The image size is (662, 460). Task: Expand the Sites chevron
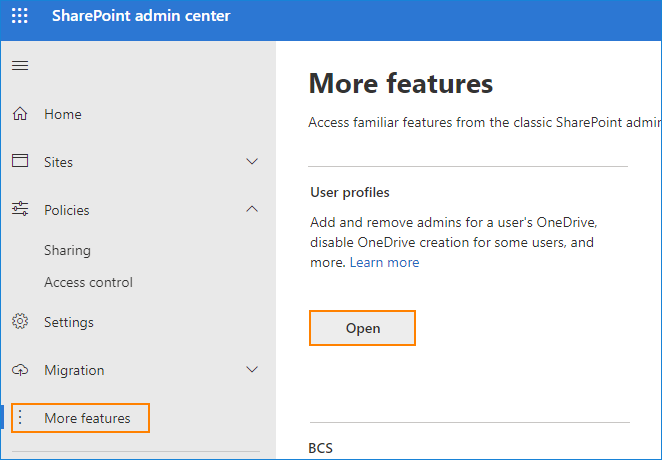click(252, 162)
